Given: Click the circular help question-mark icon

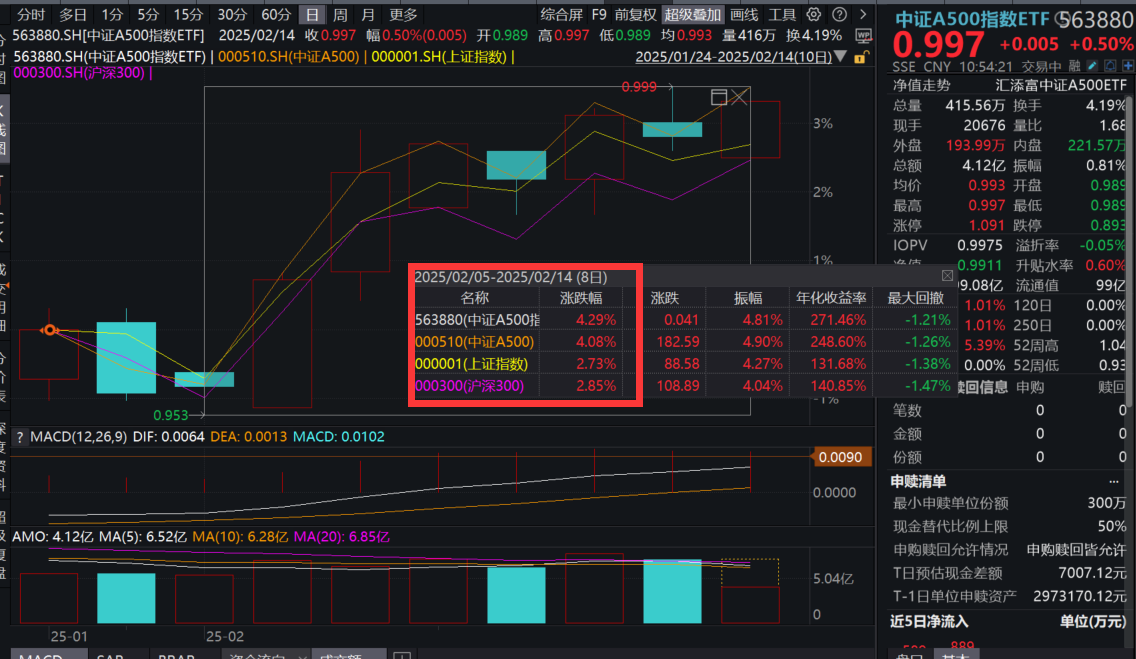Looking at the screenshot, I should [x=838, y=13].
